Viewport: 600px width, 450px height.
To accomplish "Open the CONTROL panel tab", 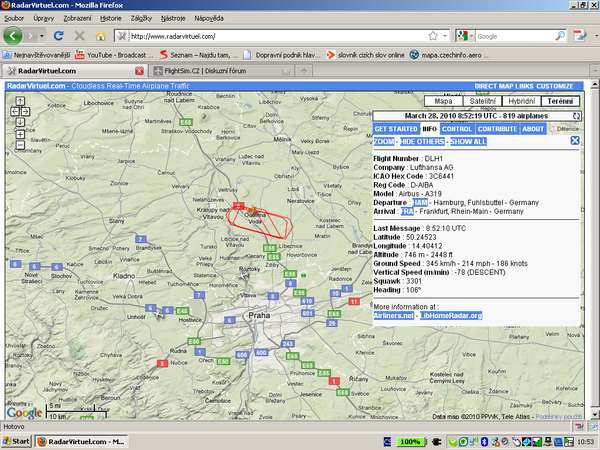I will [457, 129].
